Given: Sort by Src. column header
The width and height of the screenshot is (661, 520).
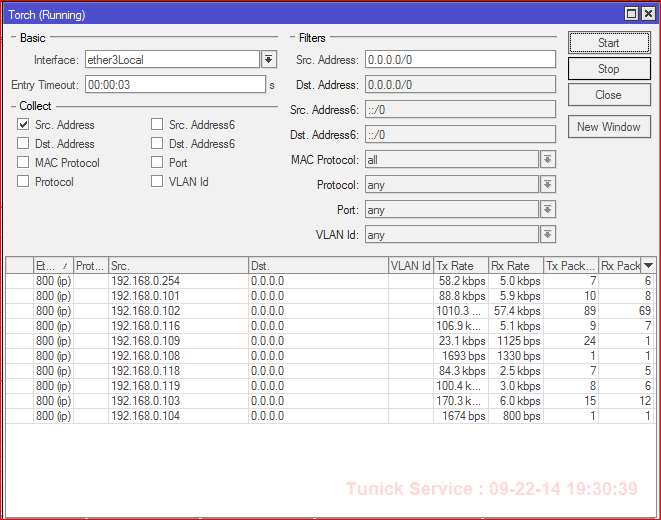Looking at the screenshot, I should [x=178, y=266].
